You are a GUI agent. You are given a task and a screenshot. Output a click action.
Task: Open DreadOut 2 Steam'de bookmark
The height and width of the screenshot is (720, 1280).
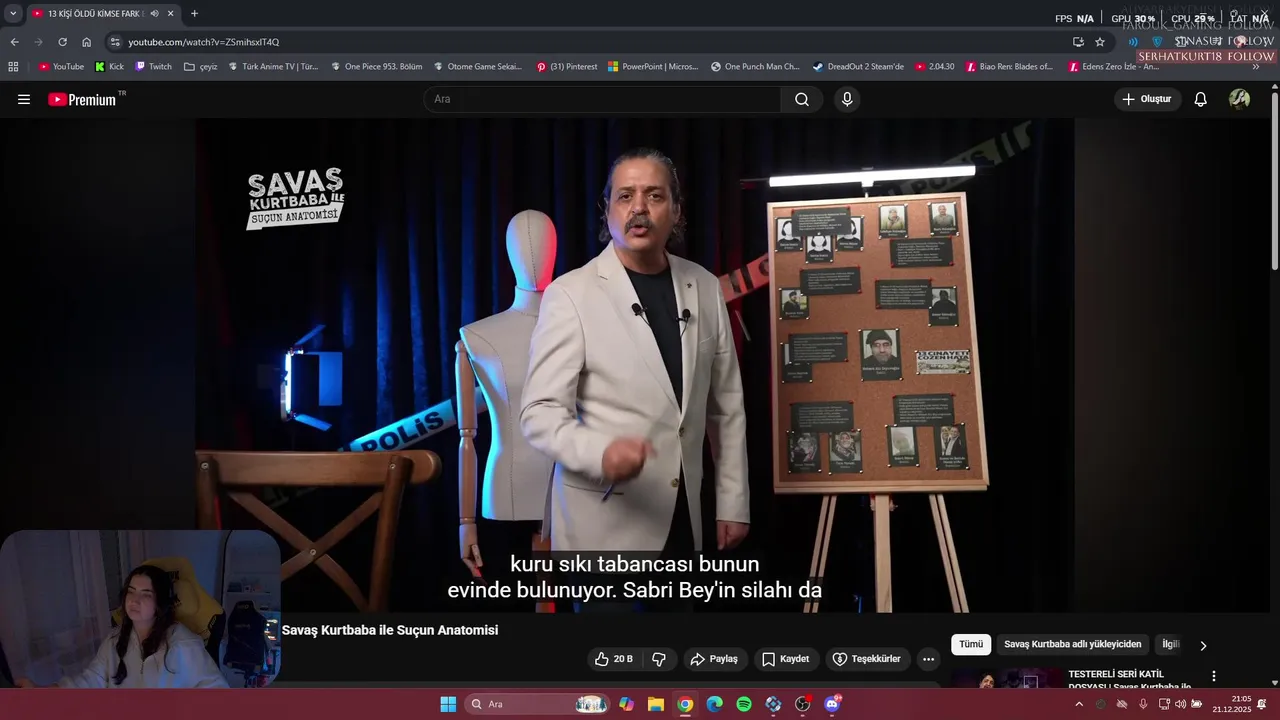(858, 67)
